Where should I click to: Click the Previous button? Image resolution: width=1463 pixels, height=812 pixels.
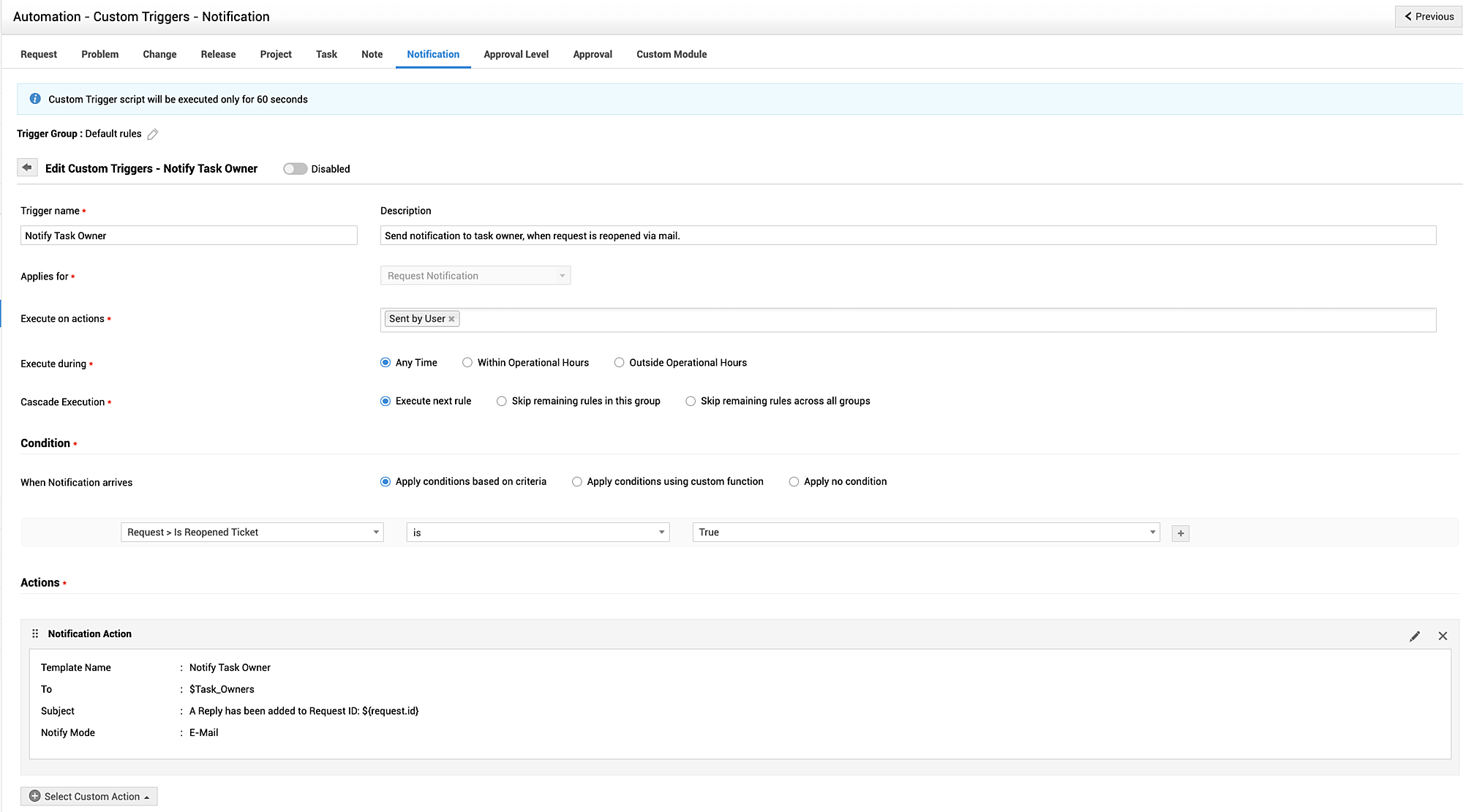pos(1427,16)
